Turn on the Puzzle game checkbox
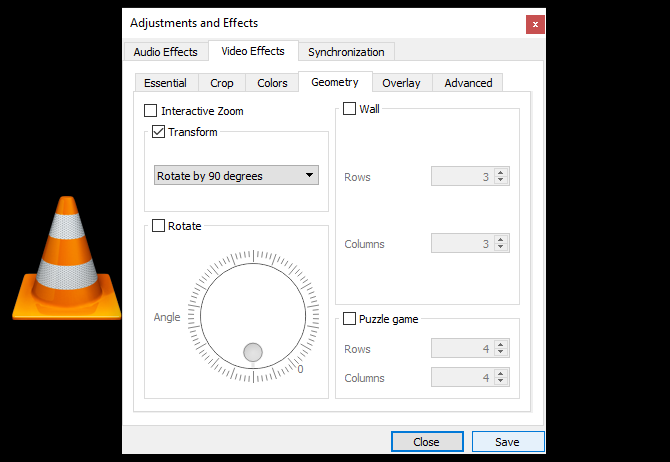This screenshot has width=670, height=462. coord(350,319)
